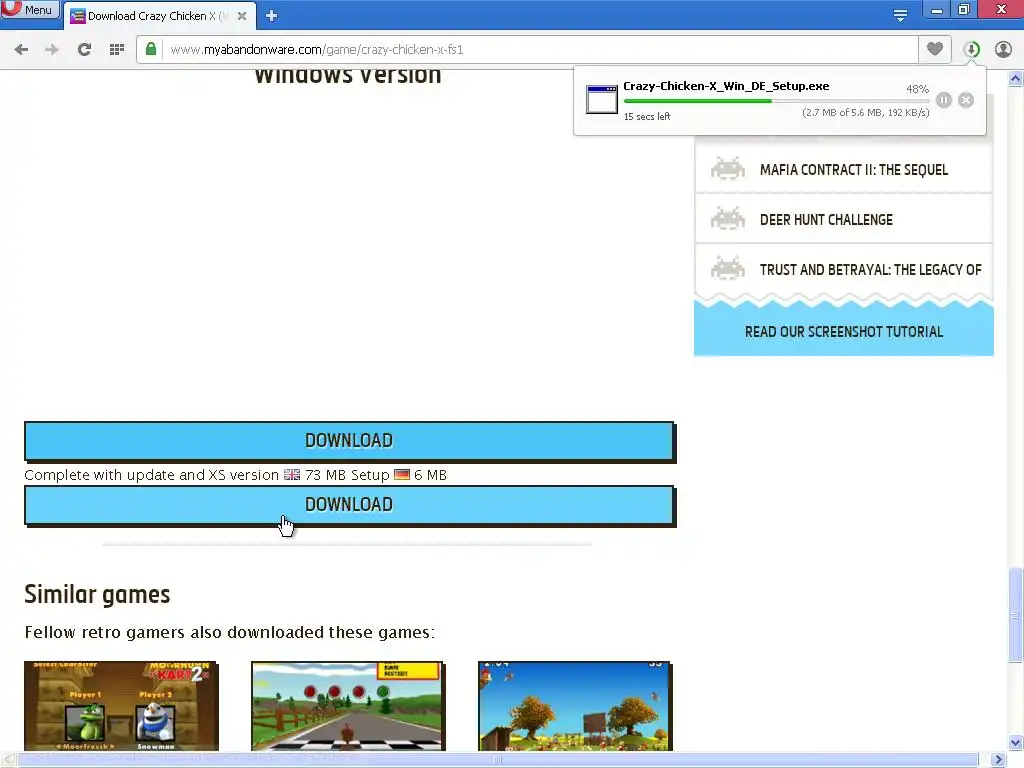Click invader icon beside Trust and Betrayal
The width and height of the screenshot is (1024, 768).
pos(728,268)
